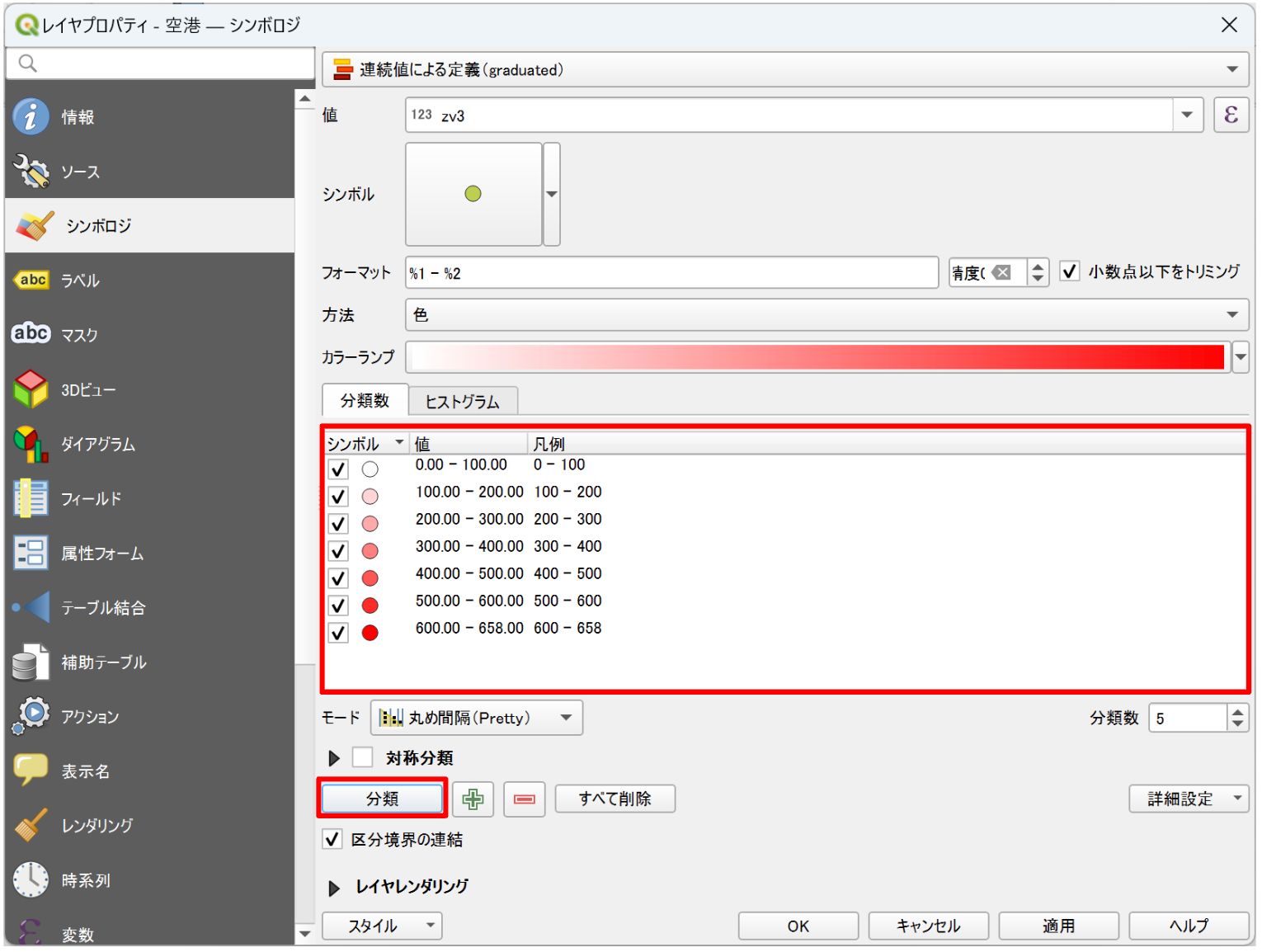The height and width of the screenshot is (952, 1262).
Task: Click the すべて削除 button
Action: coord(615,799)
